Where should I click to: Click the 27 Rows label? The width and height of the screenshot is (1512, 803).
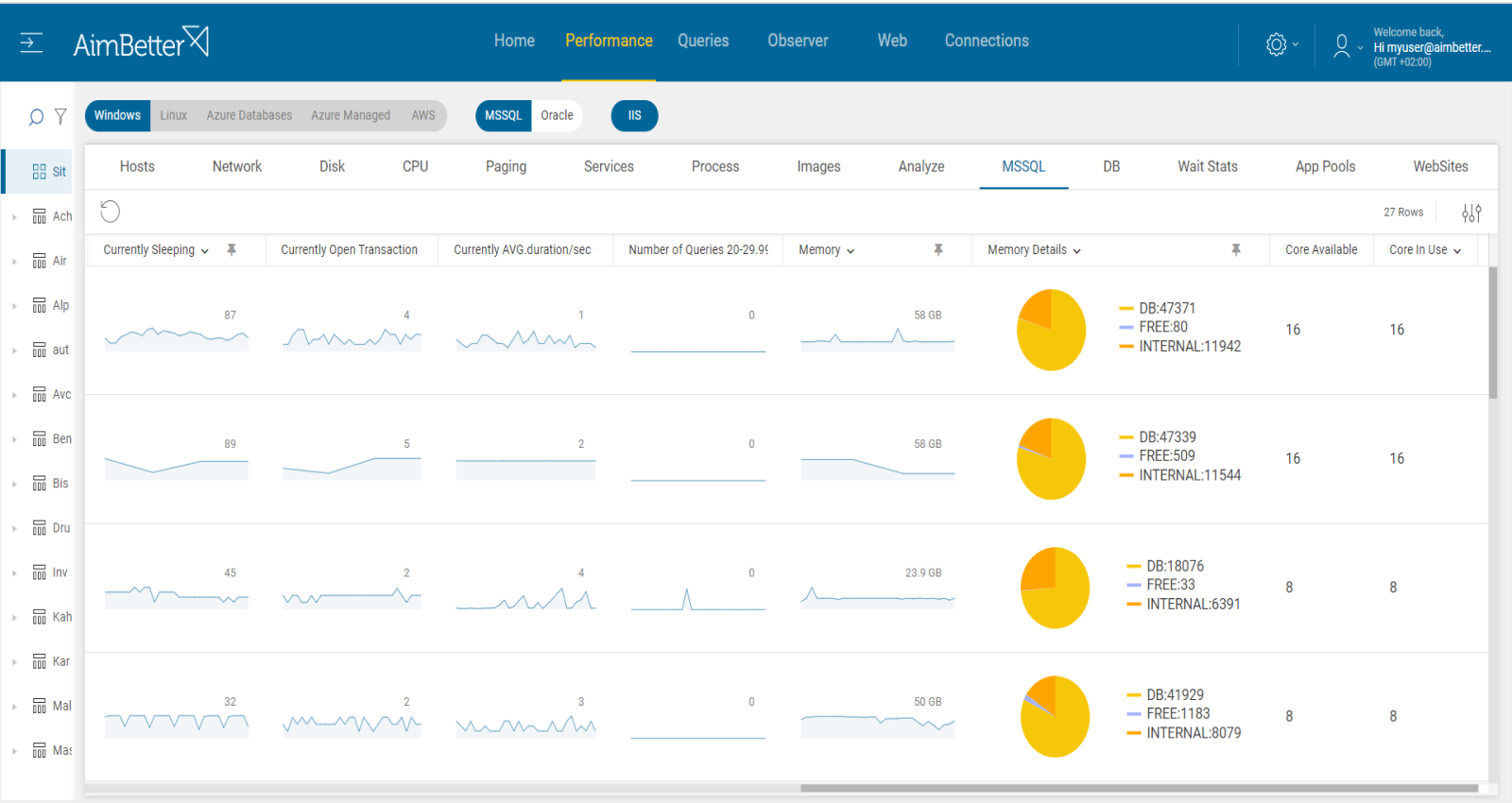1403,213
